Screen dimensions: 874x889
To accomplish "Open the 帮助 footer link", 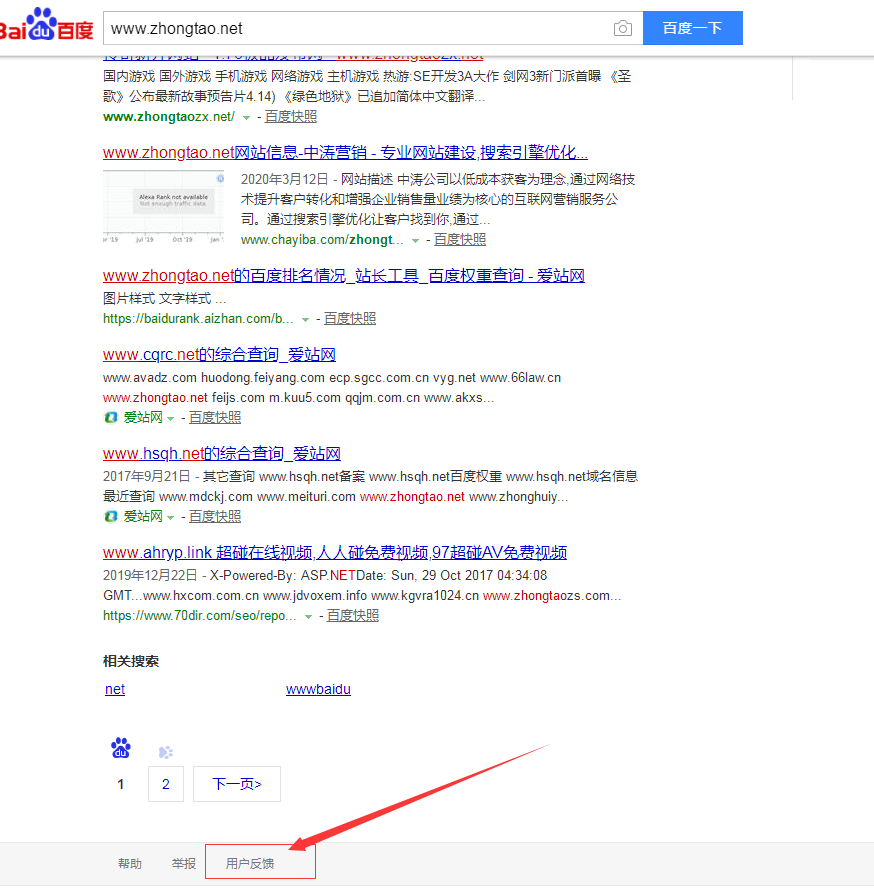I will click(130, 864).
